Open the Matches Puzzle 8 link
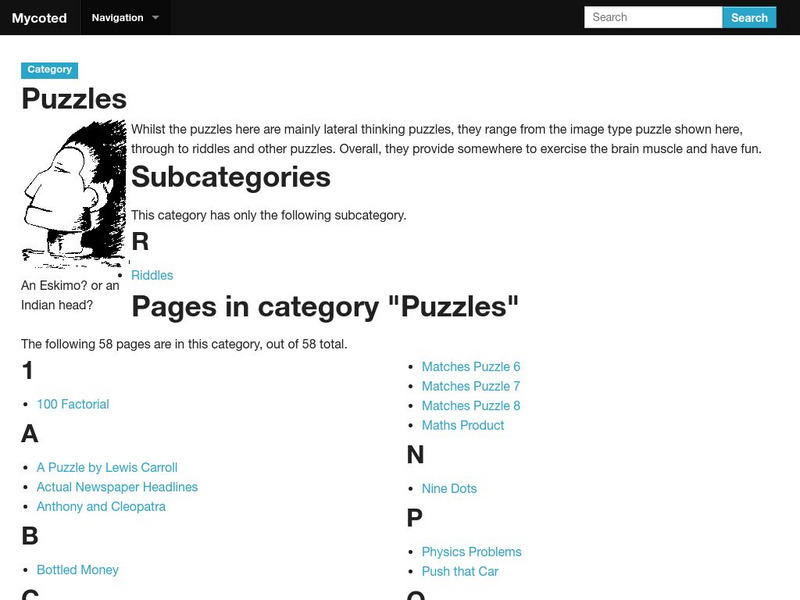Viewport: 800px width, 600px height. click(x=471, y=406)
